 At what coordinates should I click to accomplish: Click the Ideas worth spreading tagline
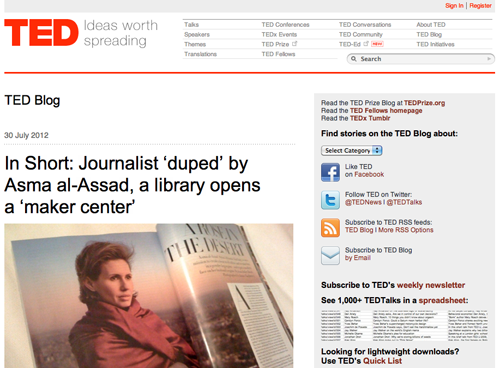tap(120, 33)
